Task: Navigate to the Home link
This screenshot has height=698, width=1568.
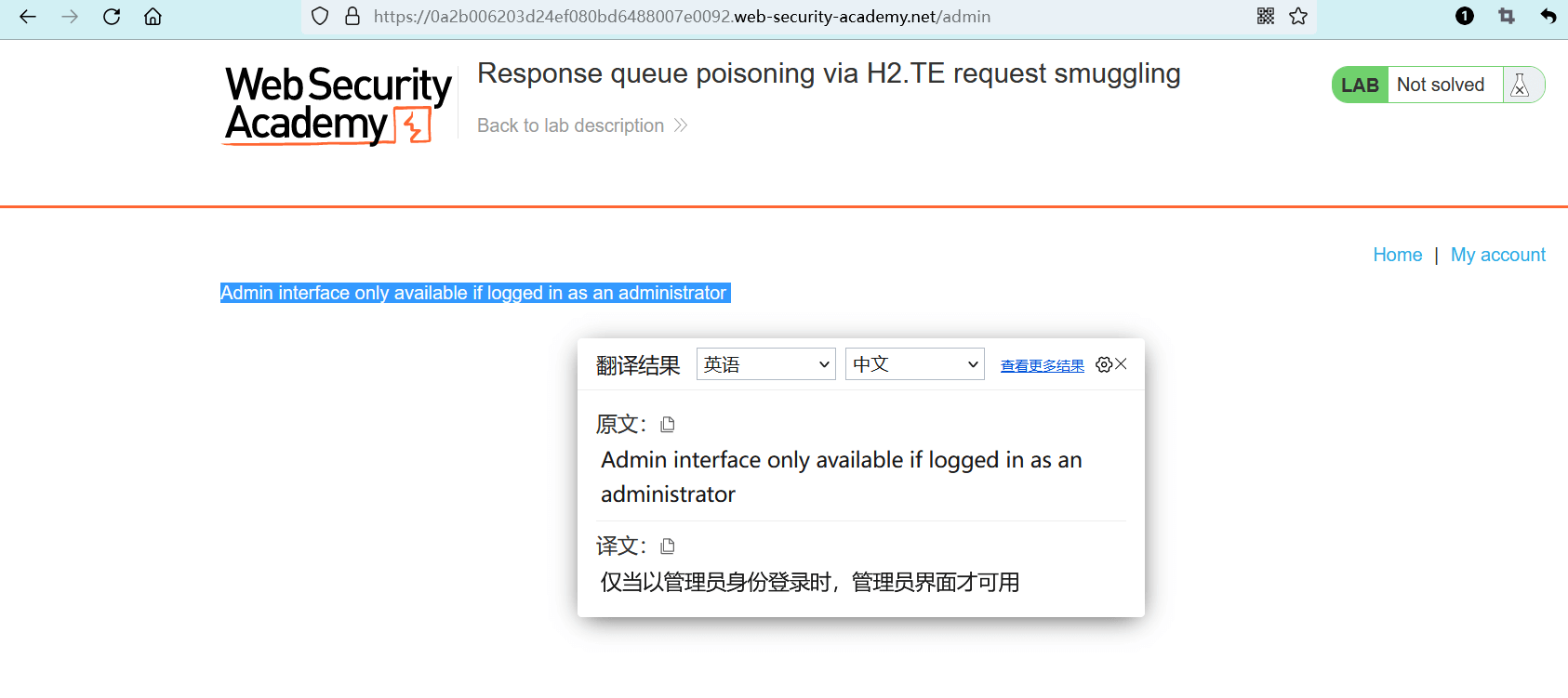Action: pyautogui.click(x=1397, y=255)
